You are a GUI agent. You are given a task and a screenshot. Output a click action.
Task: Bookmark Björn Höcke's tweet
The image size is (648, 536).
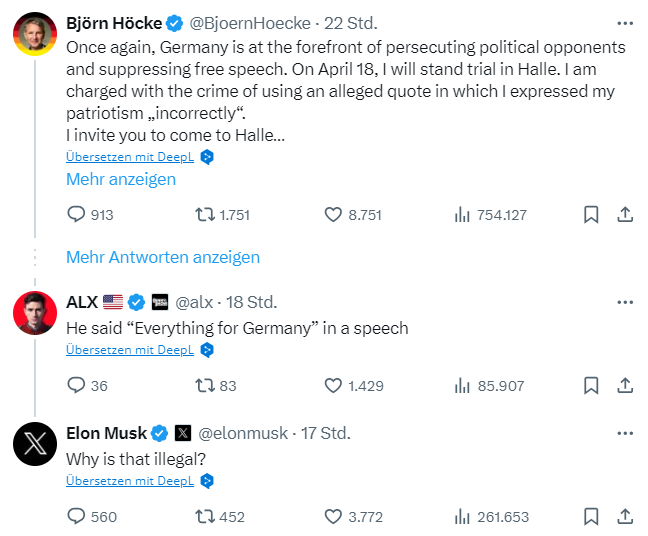click(x=591, y=214)
